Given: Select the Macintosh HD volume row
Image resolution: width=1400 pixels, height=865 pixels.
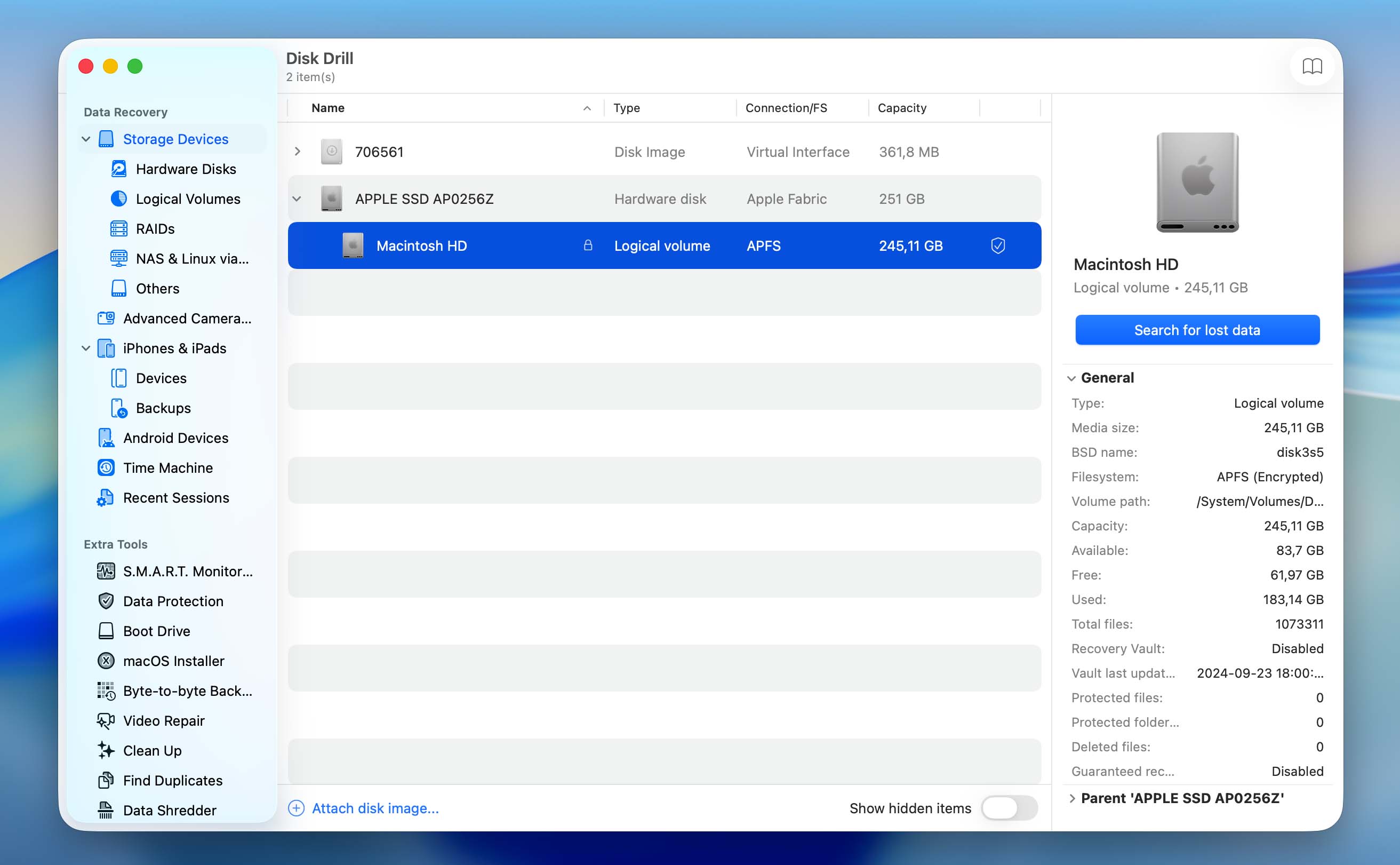Looking at the screenshot, I should [x=665, y=245].
